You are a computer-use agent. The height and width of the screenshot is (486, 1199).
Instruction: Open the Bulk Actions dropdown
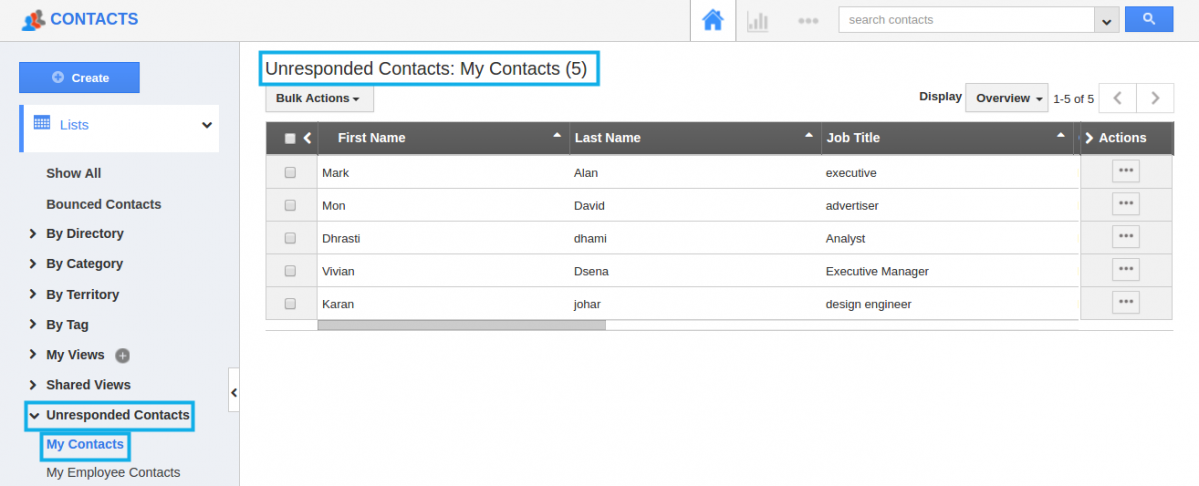coord(319,99)
